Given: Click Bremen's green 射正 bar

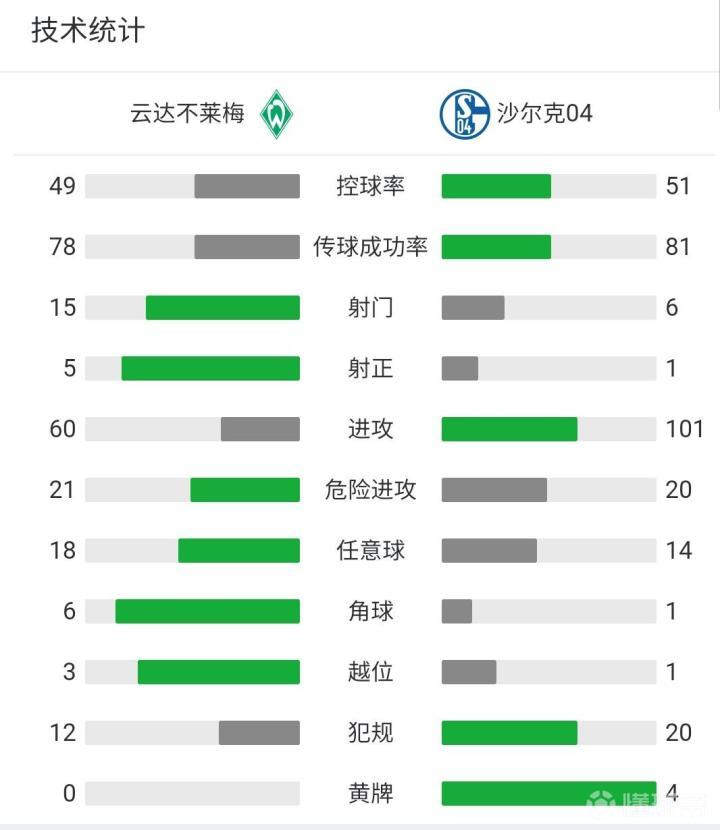Looking at the screenshot, I should [x=211, y=369].
